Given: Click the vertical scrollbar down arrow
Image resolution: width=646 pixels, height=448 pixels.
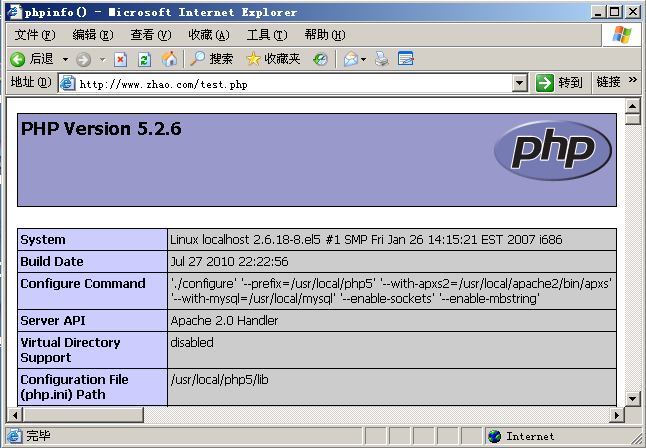Looking at the screenshot, I should [x=632, y=398].
